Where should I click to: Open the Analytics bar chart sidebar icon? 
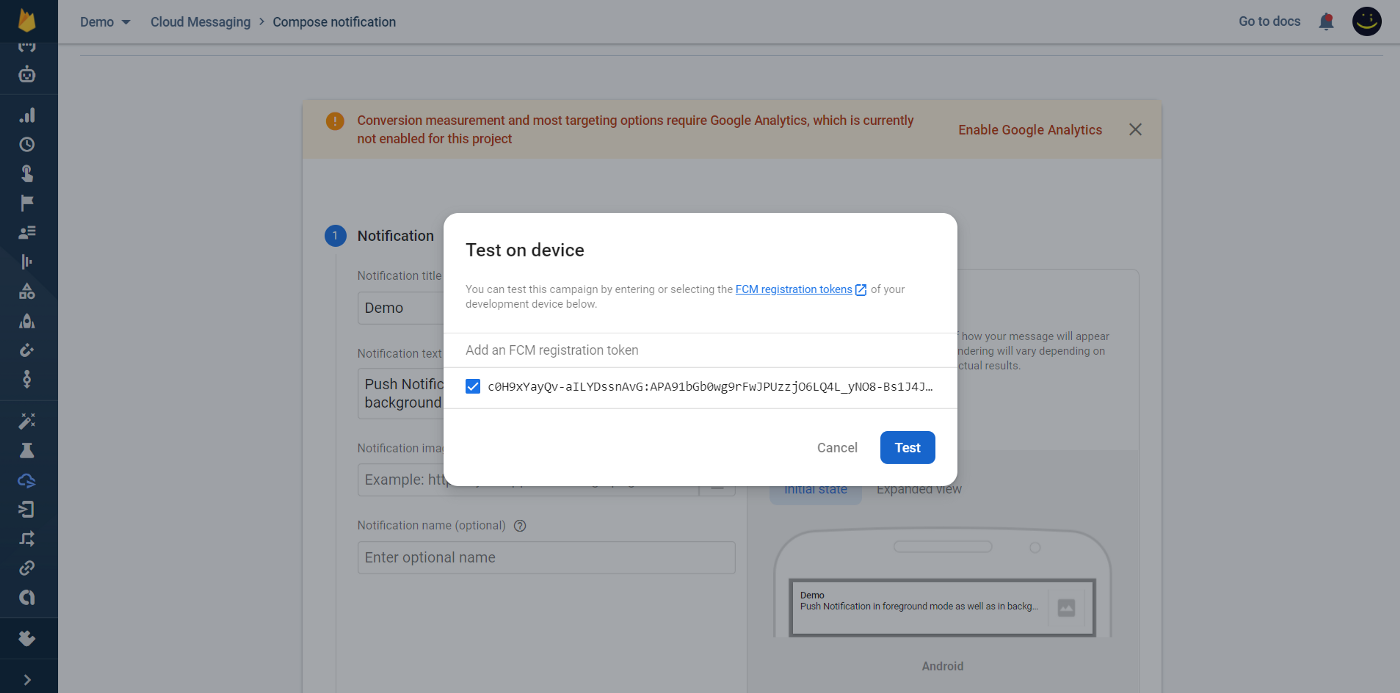27,115
